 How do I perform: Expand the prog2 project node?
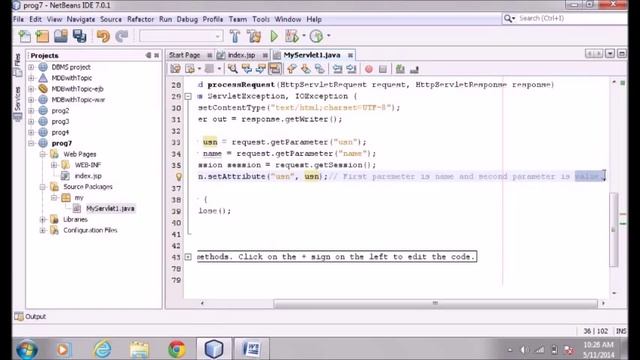pos(31,111)
